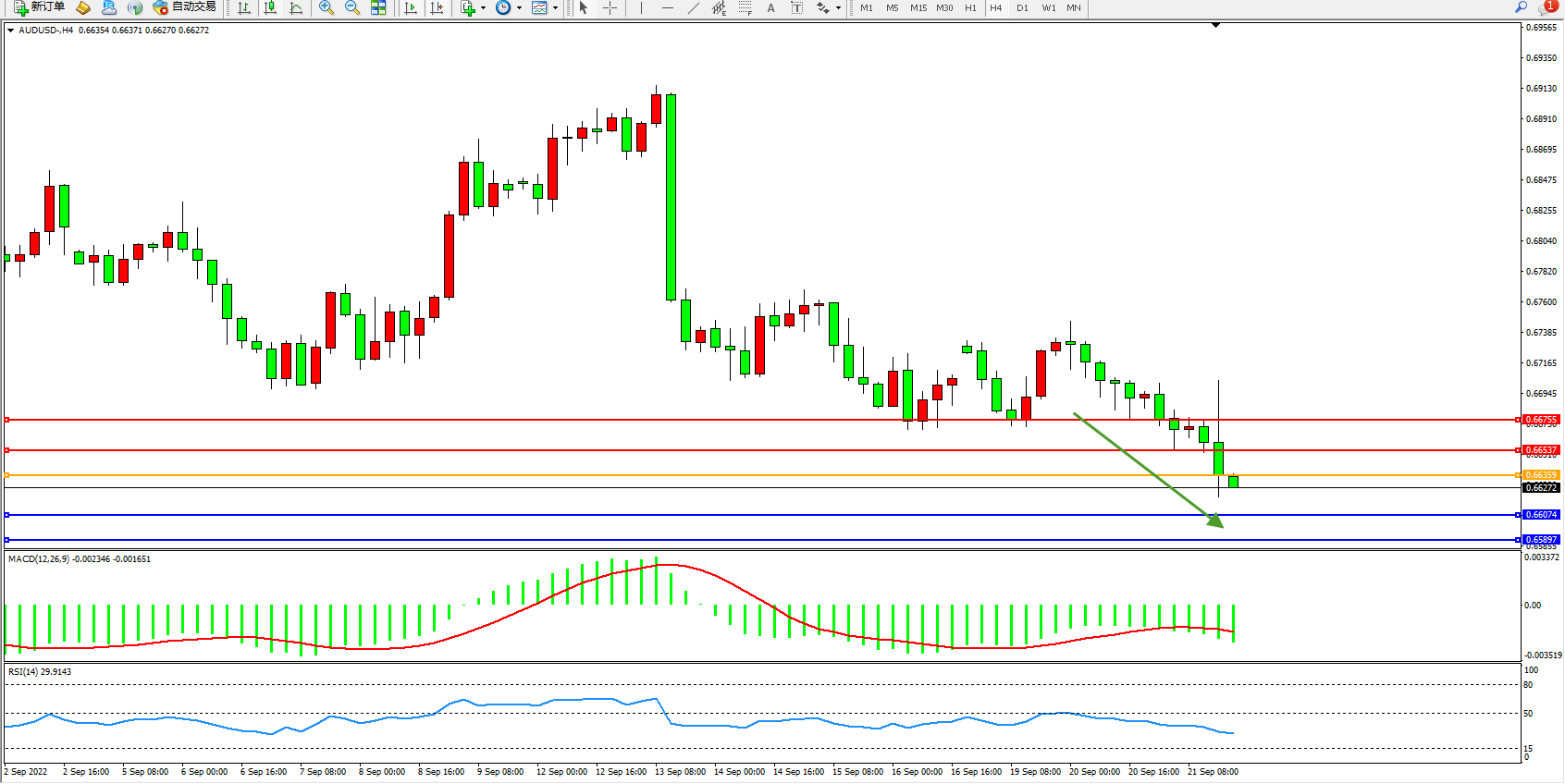Toggle the AutoTrading (自动交易) button
Viewport: 1565px width, 784px height.
[x=184, y=7]
